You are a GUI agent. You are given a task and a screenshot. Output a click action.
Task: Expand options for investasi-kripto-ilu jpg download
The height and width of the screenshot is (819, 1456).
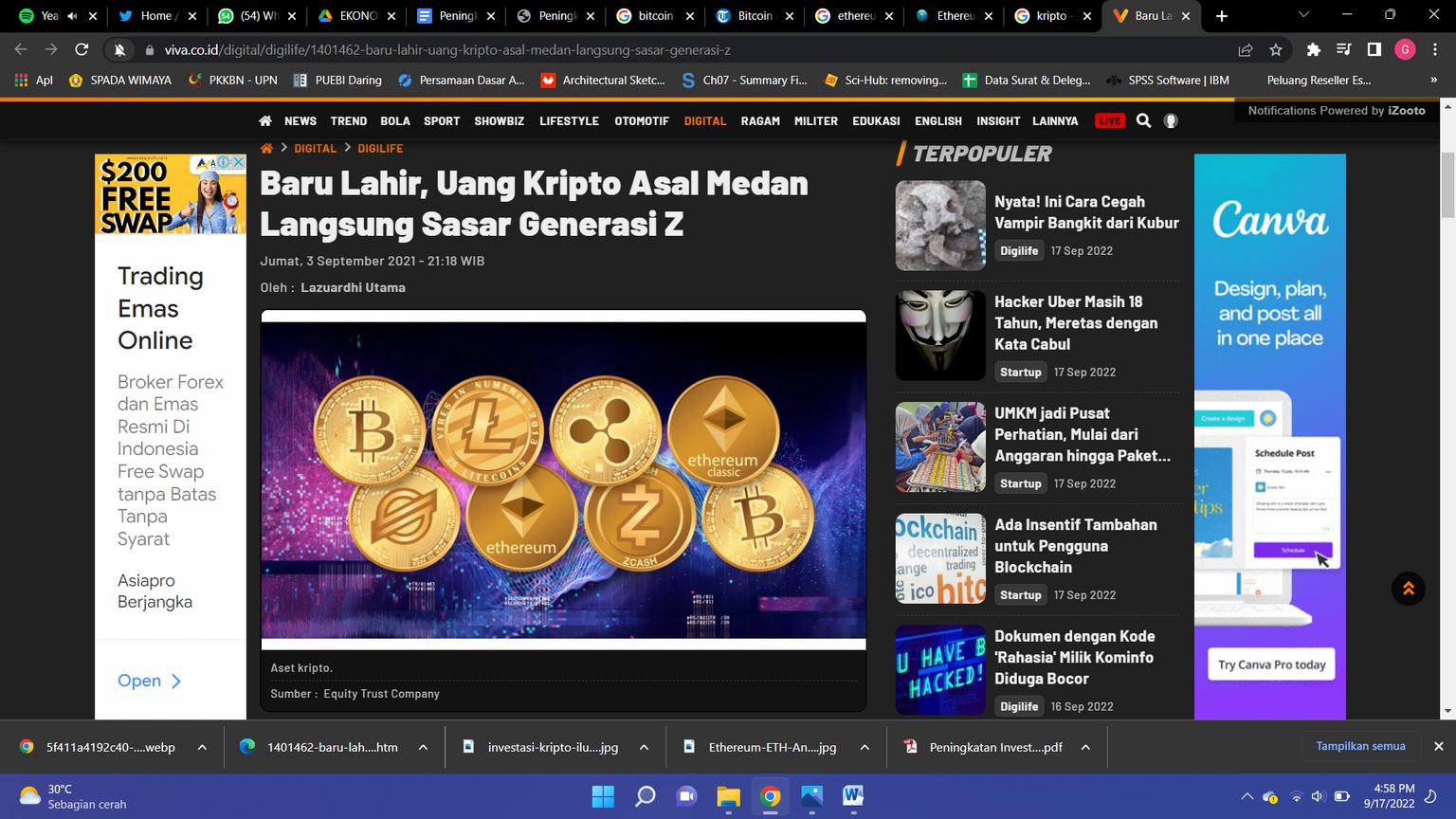644,747
